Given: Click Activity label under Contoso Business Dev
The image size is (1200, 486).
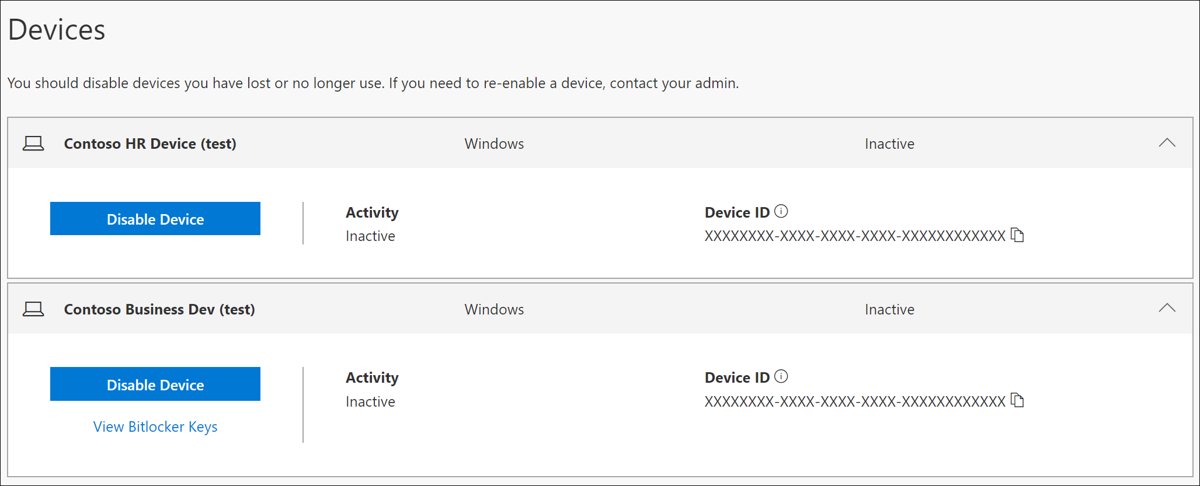Looking at the screenshot, I should [x=372, y=378].
